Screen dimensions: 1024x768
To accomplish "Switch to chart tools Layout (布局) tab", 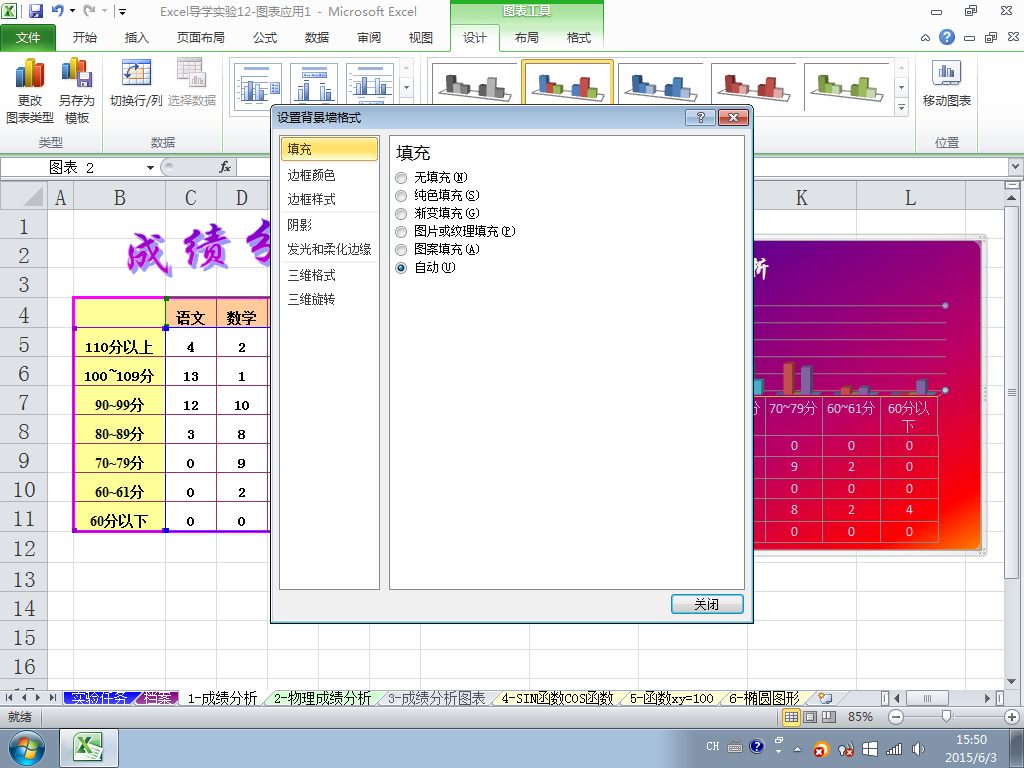I will 526,38.
